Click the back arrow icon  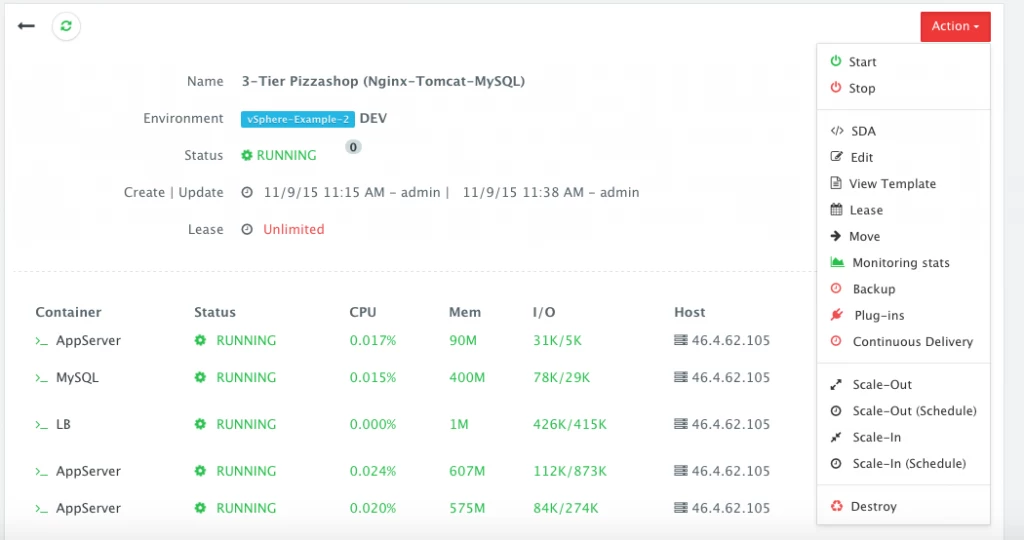(x=26, y=26)
